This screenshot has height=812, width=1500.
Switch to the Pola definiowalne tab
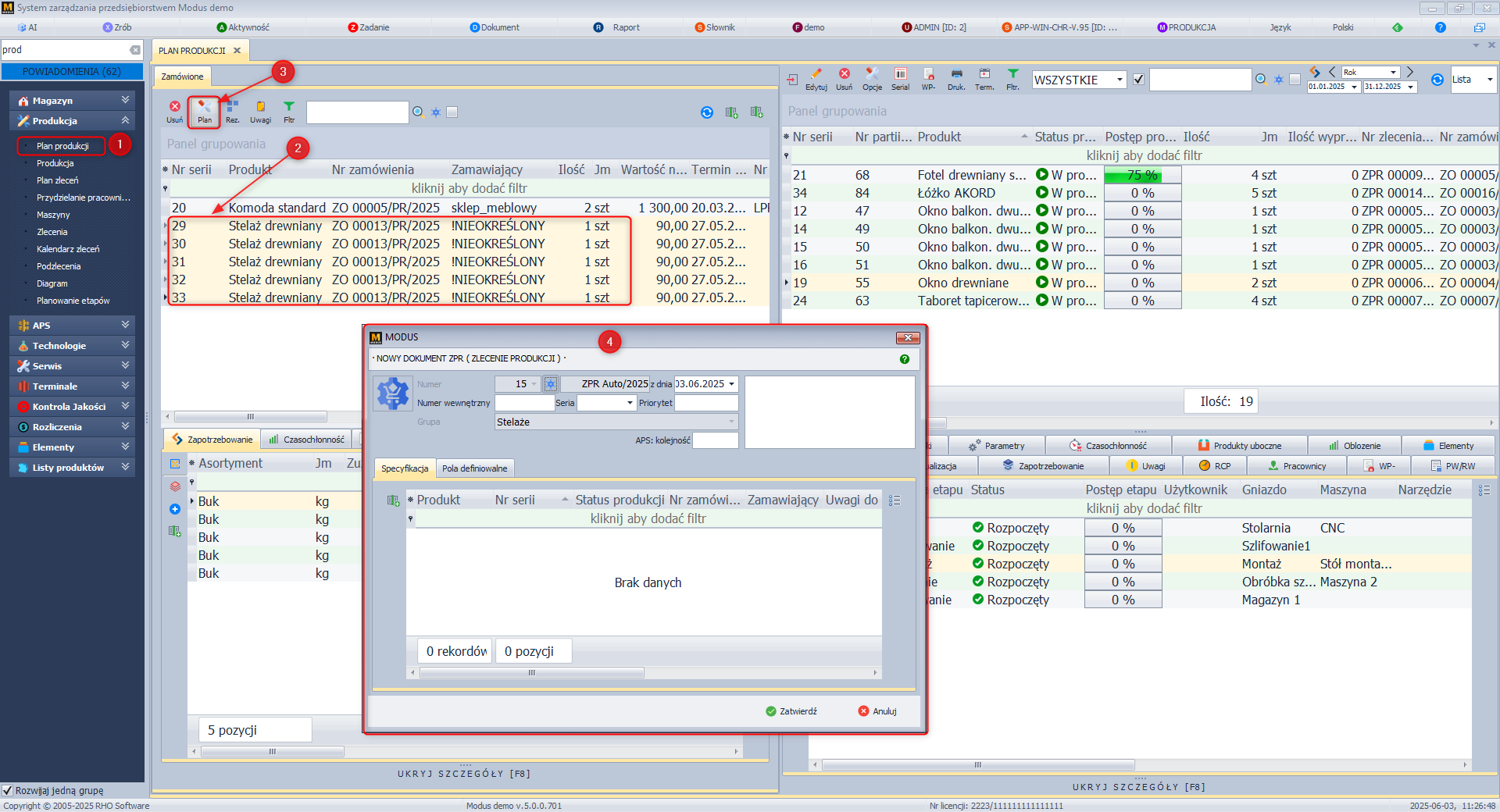coord(474,468)
